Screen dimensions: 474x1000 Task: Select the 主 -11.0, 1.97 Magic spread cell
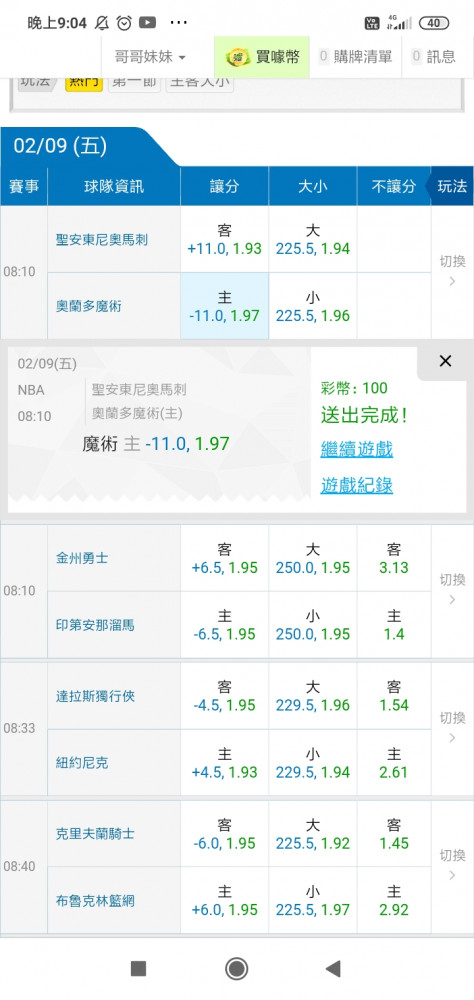[x=225, y=306]
